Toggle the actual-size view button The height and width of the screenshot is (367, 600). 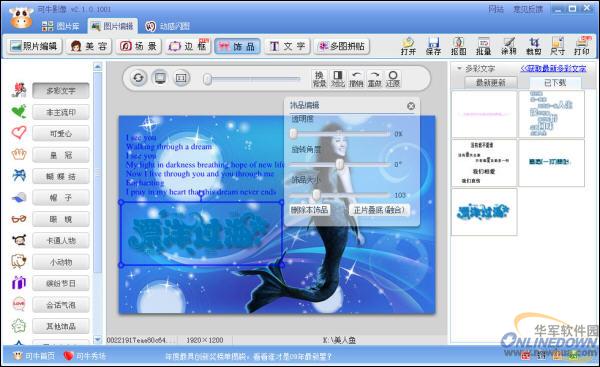[x=181, y=78]
